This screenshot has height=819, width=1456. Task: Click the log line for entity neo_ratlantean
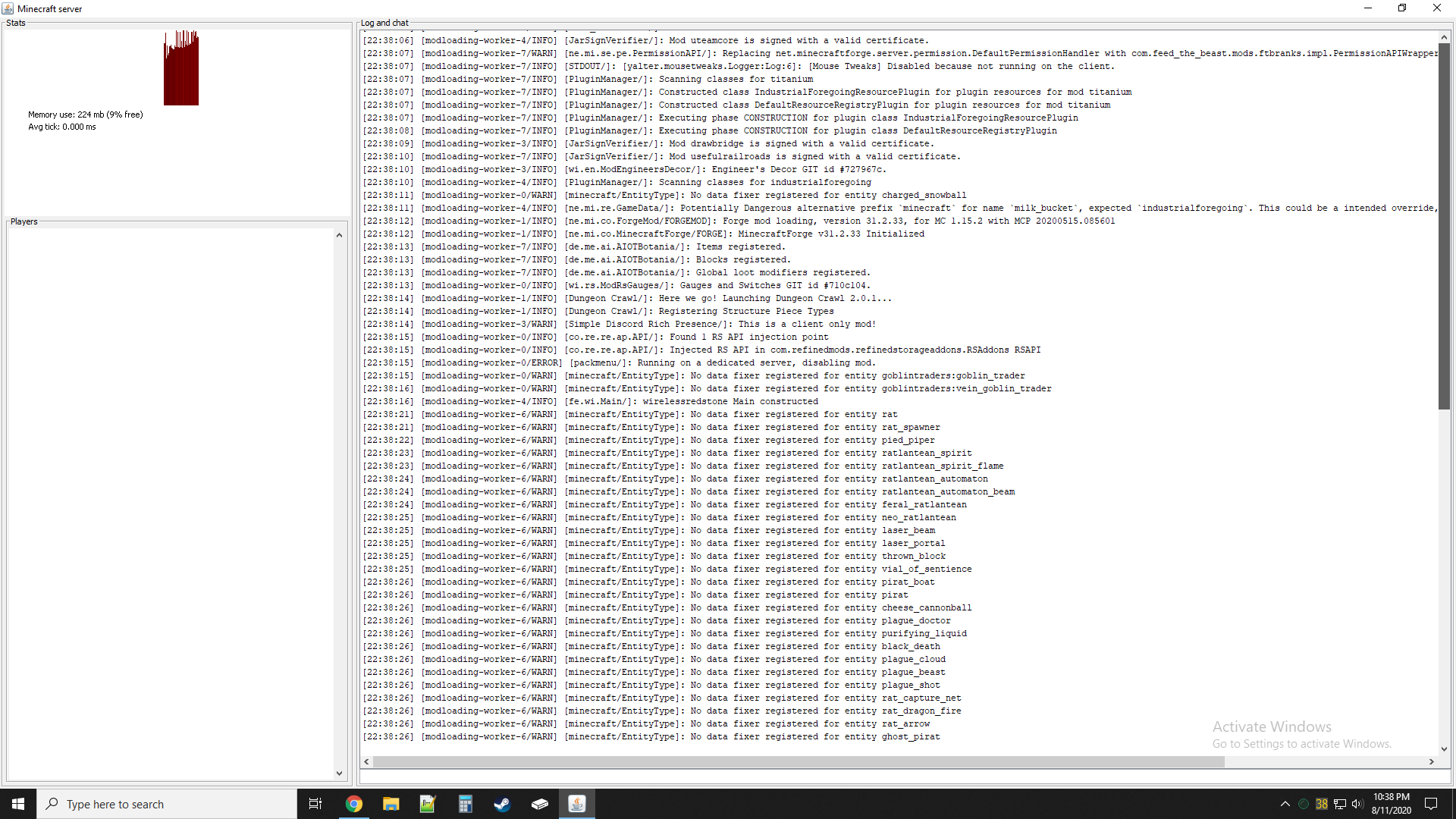(x=659, y=517)
